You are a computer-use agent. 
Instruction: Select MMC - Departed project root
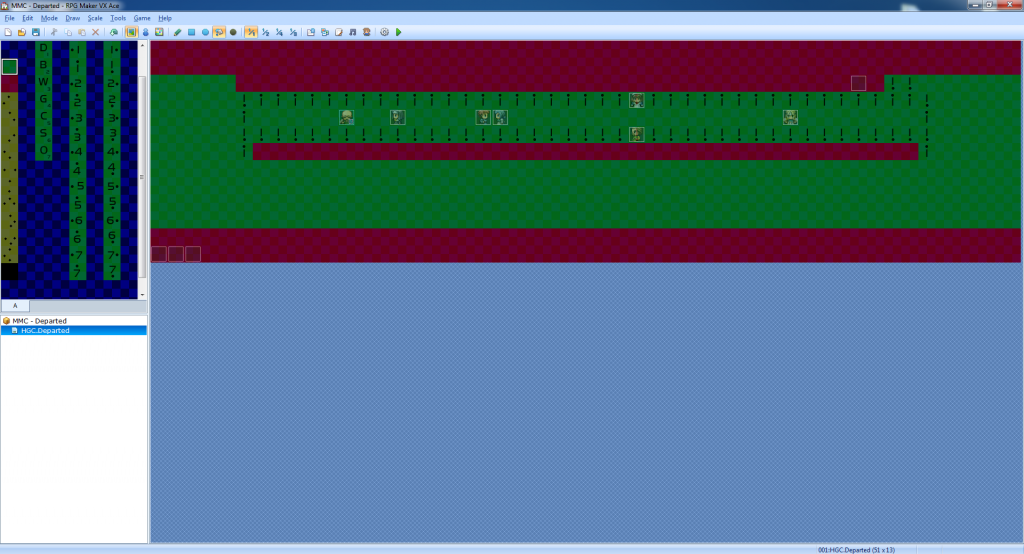click(40, 321)
